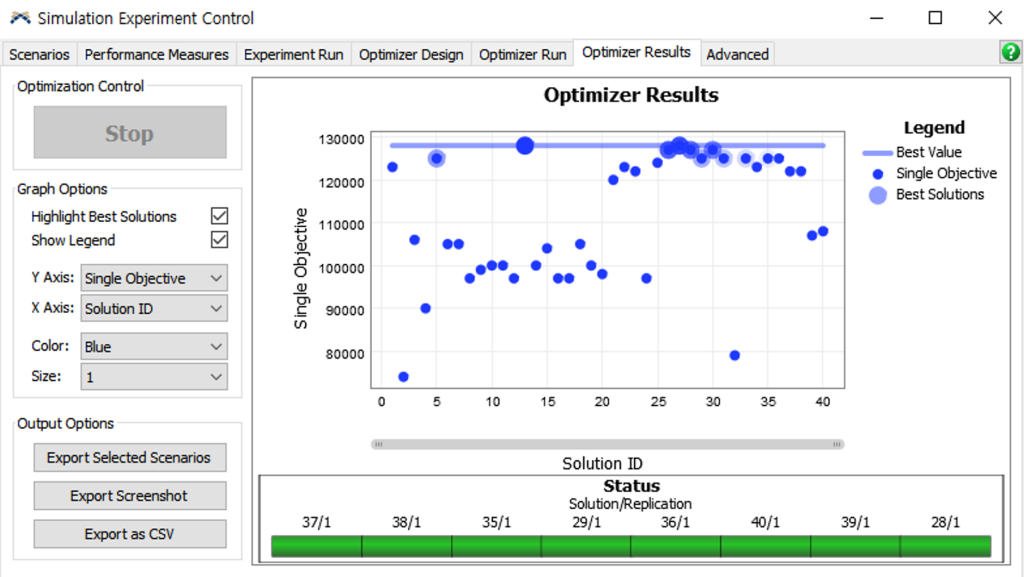Toggle the Highlight Best Solutions checkbox
The width and height of the screenshot is (1024, 577).
tap(219, 216)
